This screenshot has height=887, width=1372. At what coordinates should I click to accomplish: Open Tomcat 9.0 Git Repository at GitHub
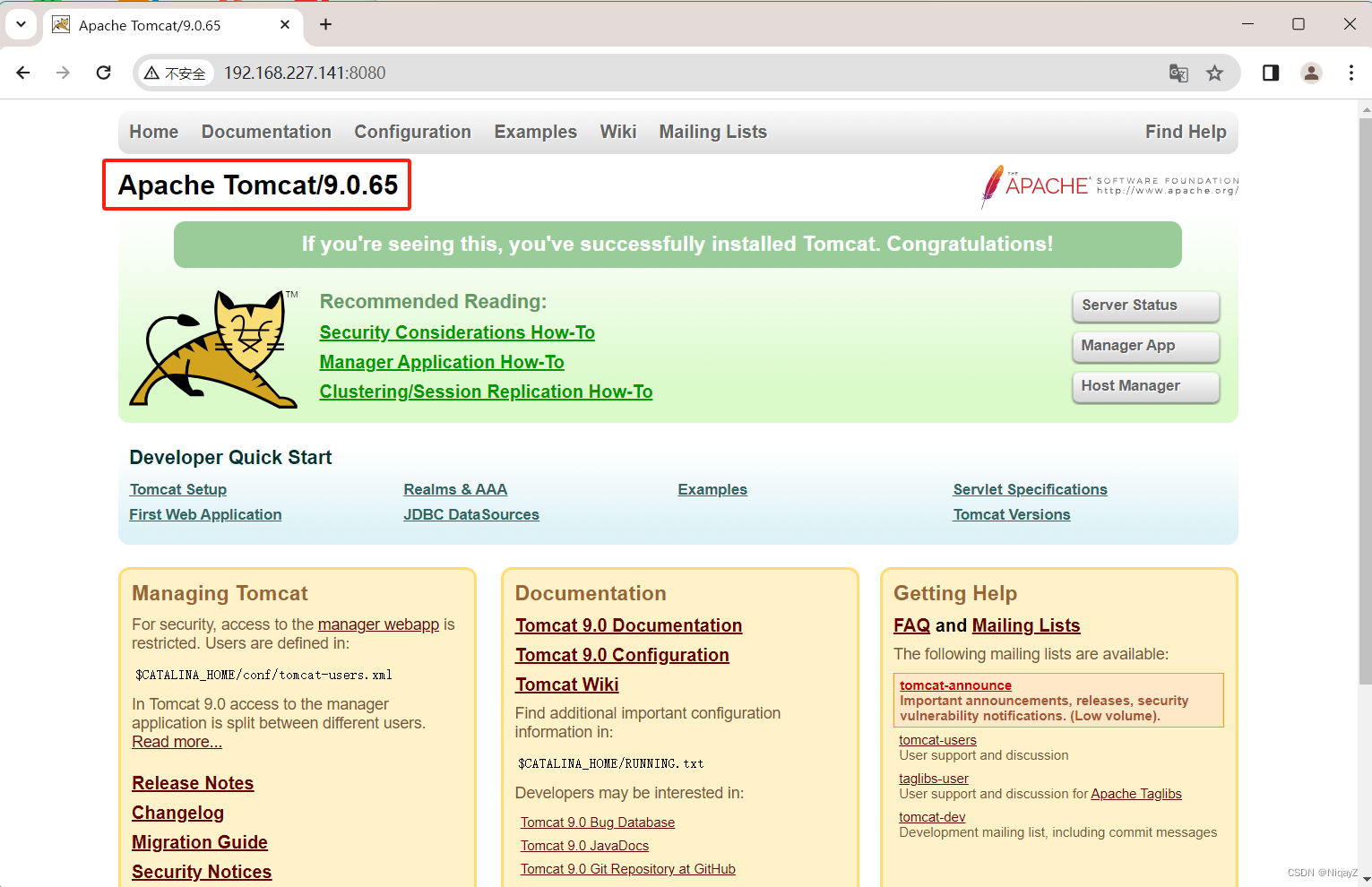(x=628, y=869)
